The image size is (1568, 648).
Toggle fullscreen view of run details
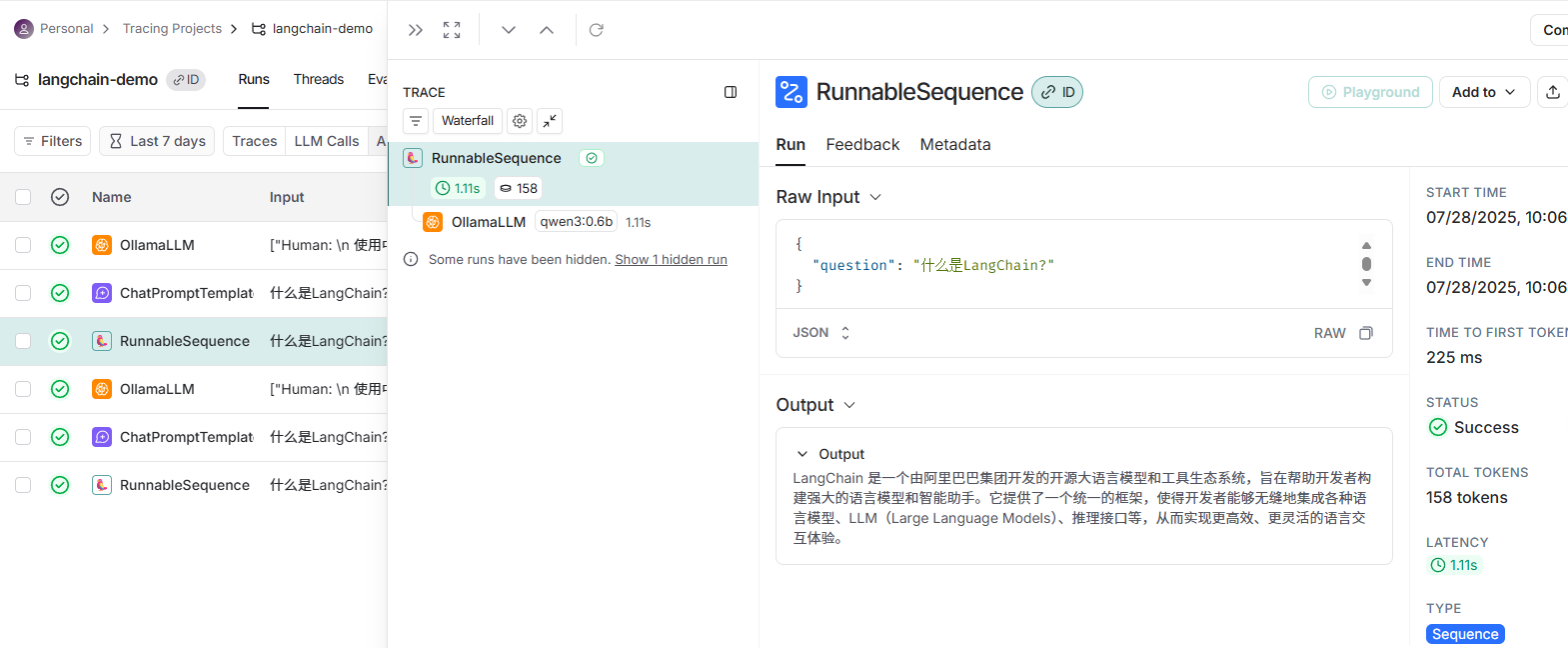[x=452, y=30]
